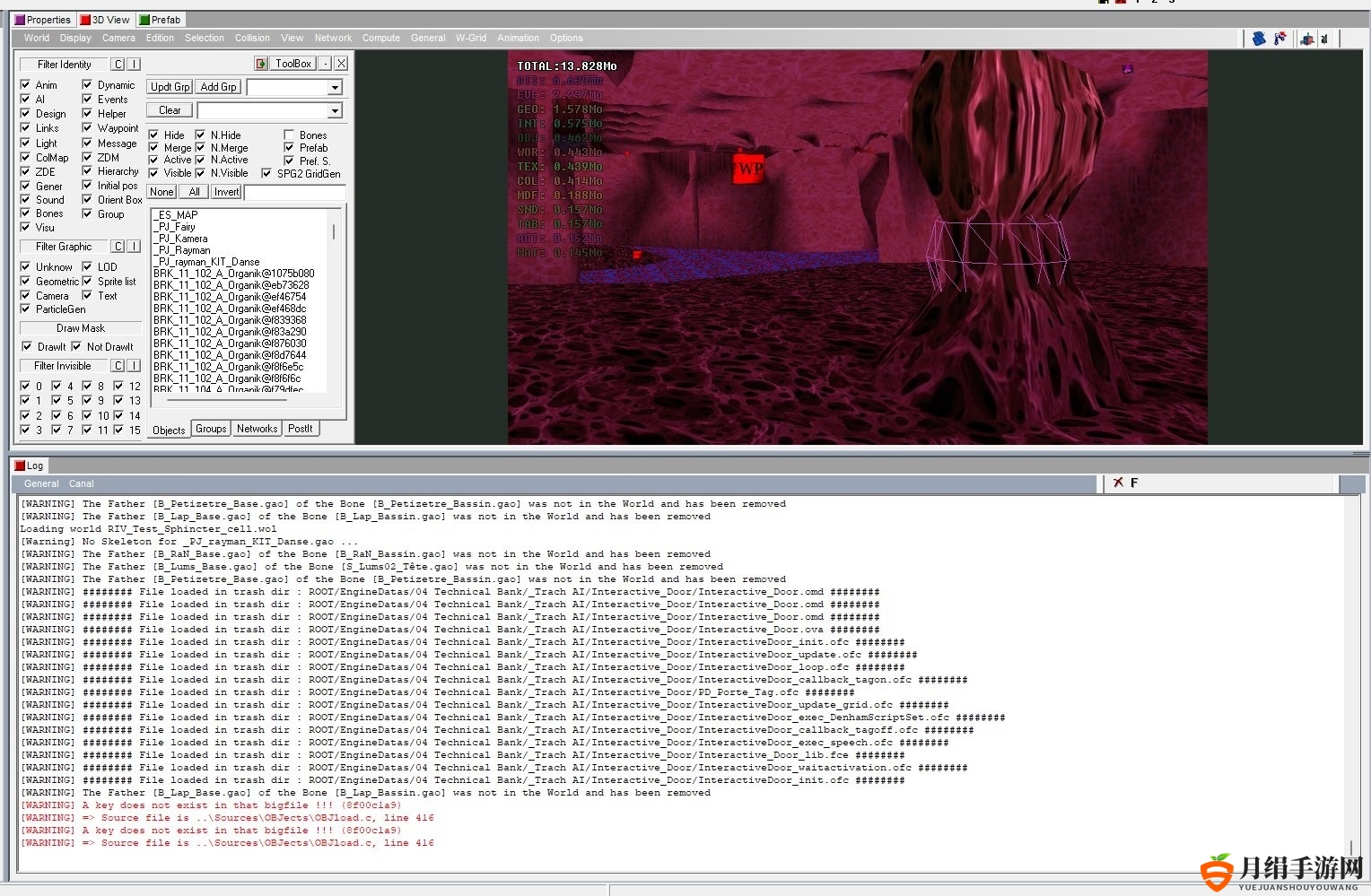Toggle the Waypoint filter checkbox
Viewport: 1371px width, 896px height.
pyautogui.click(x=87, y=128)
